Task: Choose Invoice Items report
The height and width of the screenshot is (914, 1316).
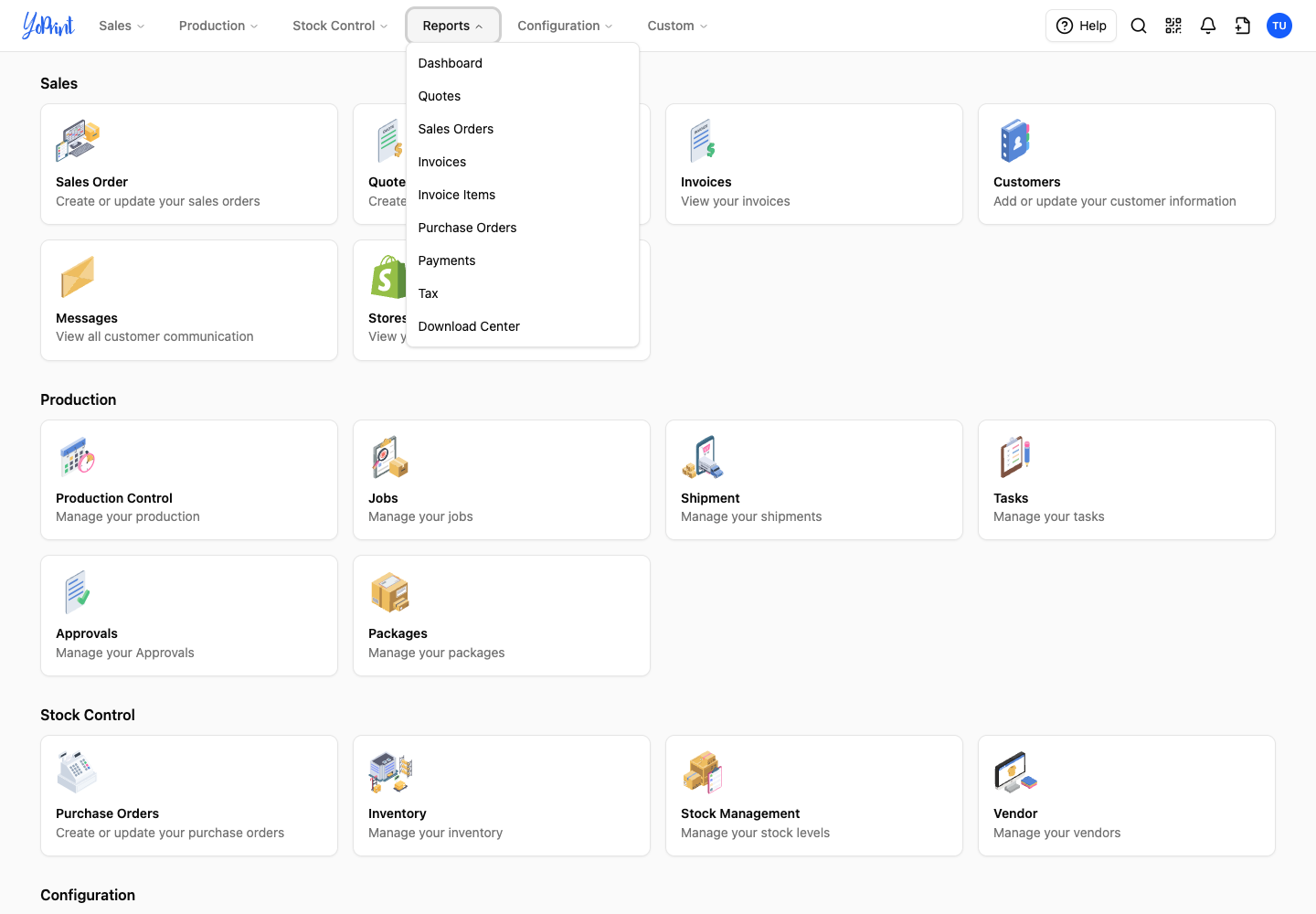Action: coord(523,195)
